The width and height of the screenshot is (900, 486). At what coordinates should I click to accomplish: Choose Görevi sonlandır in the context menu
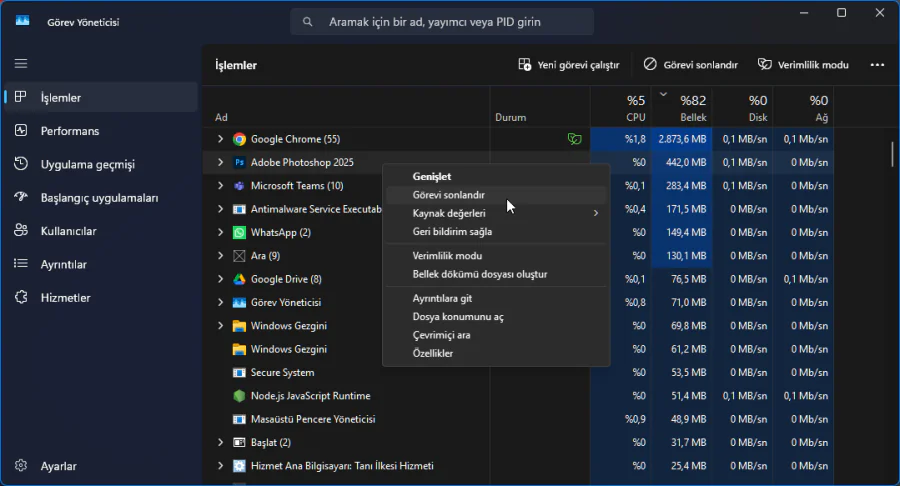point(496,195)
